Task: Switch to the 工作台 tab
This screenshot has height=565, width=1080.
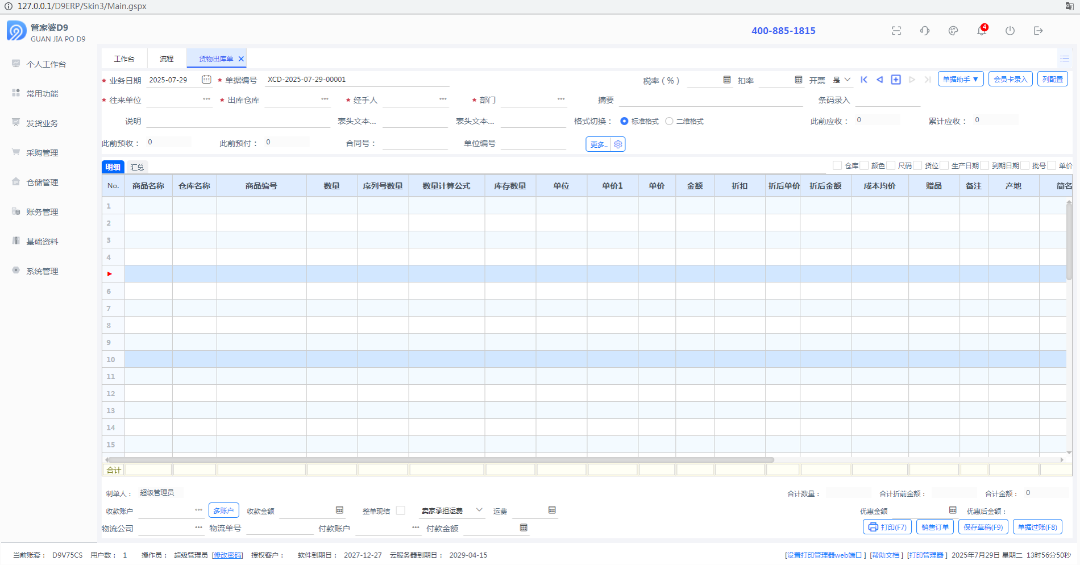Action: (x=124, y=59)
